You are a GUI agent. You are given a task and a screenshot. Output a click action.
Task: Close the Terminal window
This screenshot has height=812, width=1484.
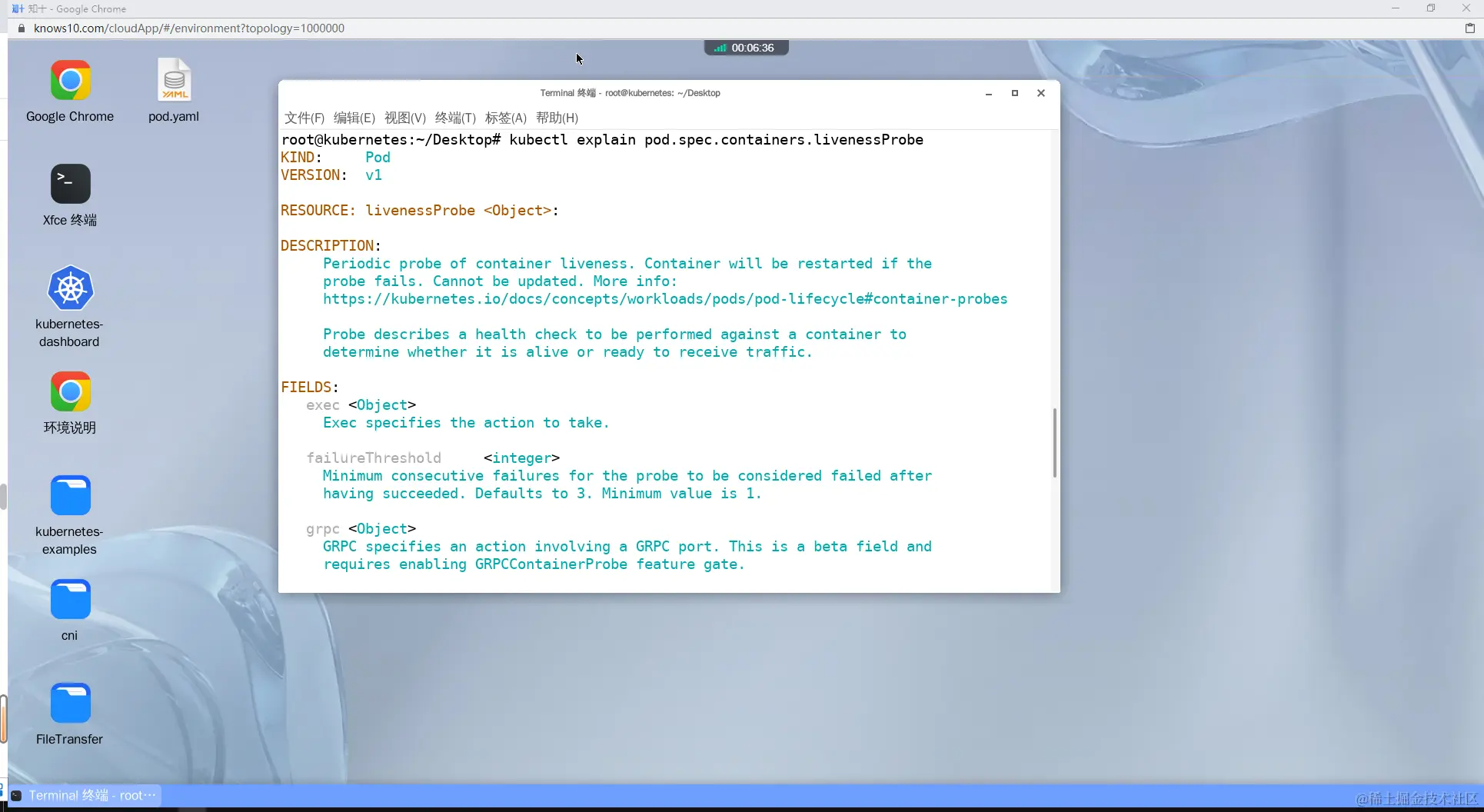pyautogui.click(x=1041, y=93)
